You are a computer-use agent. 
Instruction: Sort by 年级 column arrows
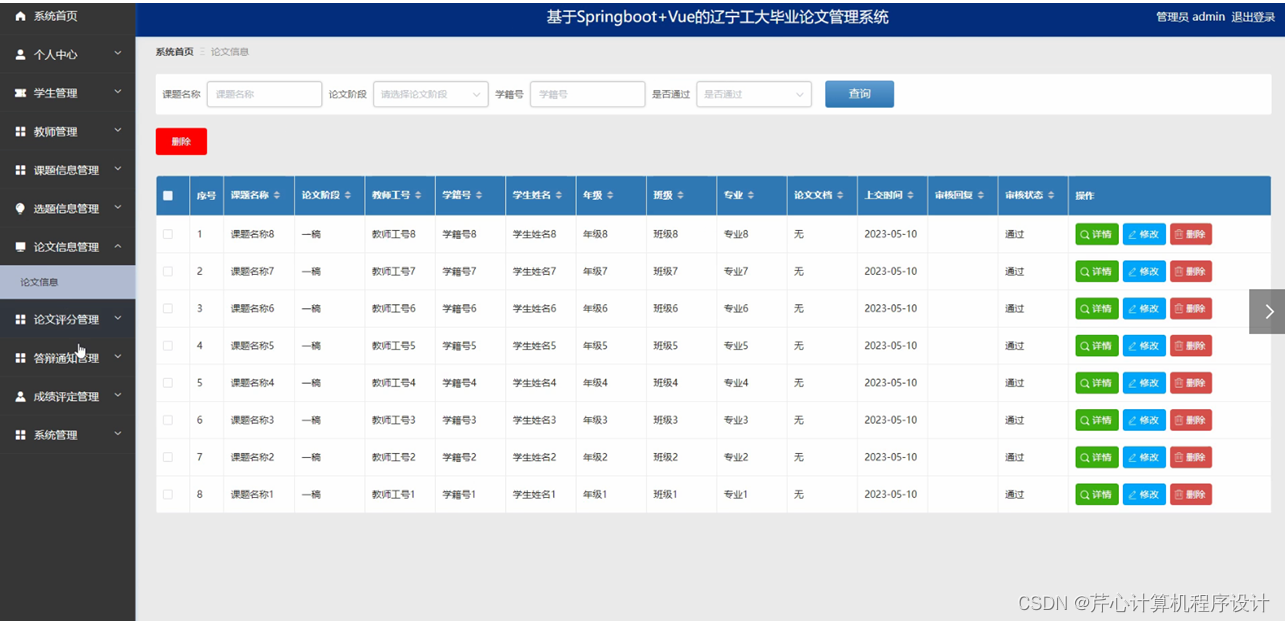[x=610, y=195]
